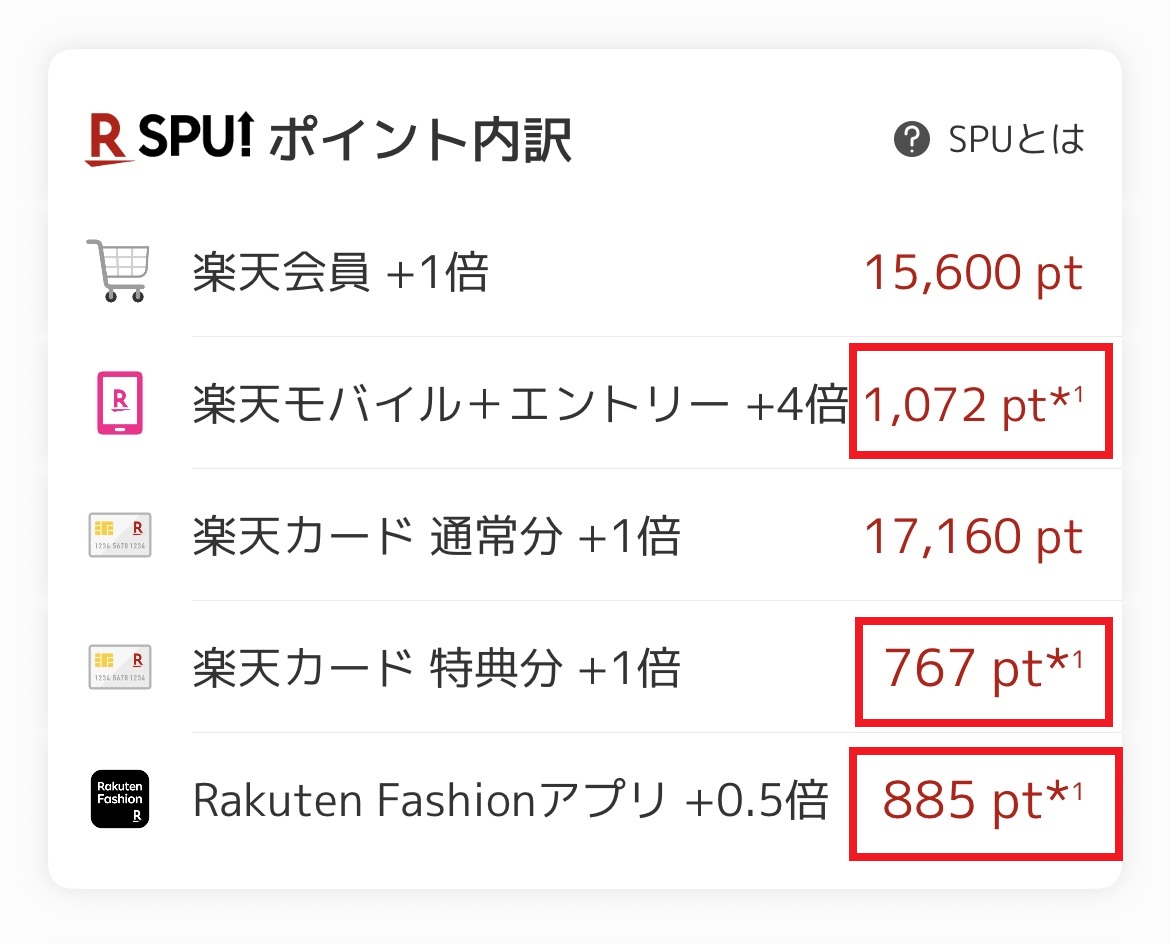
Task: Click the 15,600 pt value
Action: pyautogui.click(x=973, y=272)
